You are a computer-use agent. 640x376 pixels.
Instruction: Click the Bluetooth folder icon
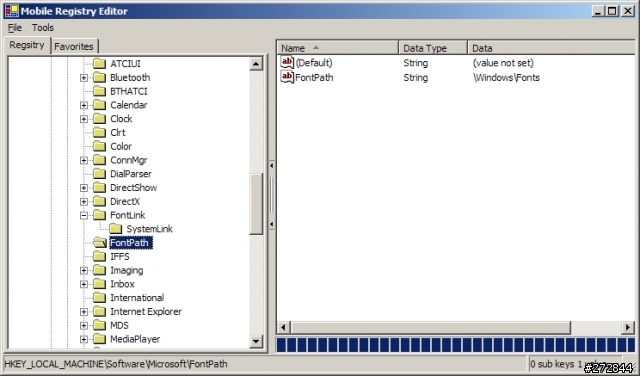99,78
